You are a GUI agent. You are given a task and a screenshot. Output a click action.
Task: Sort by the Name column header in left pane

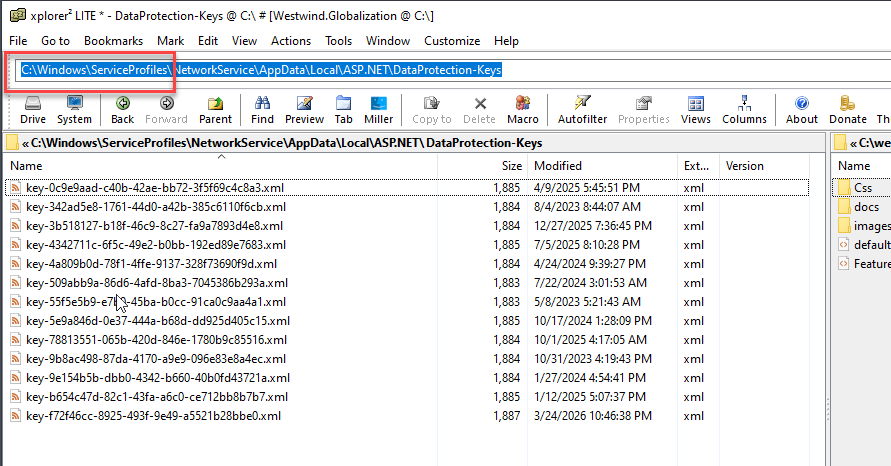[x=222, y=166]
